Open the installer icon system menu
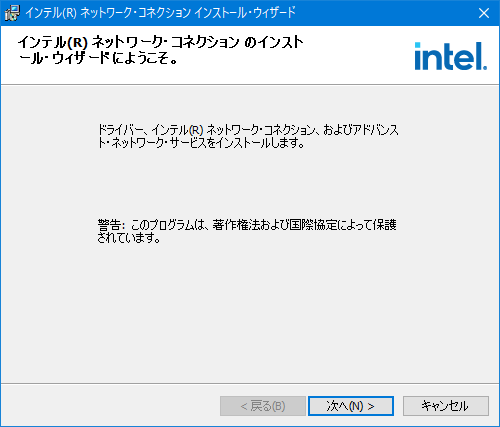Screen dimensions: 500x427 [x=13, y=13]
